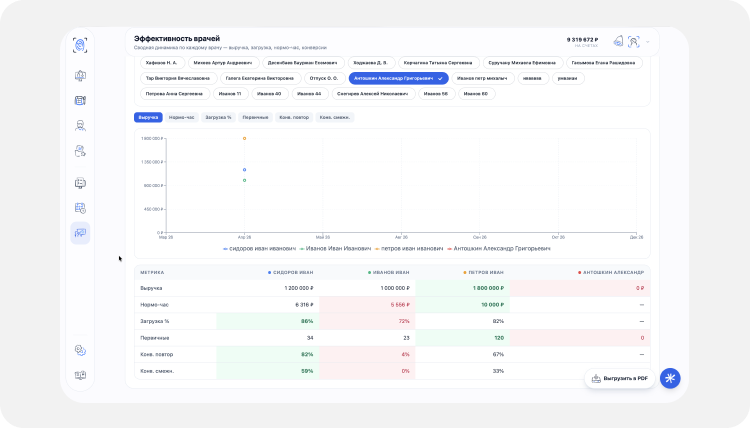Switch to the Загрузка % tab
This screenshot has height=428, width=750.
tap(218, 117)
